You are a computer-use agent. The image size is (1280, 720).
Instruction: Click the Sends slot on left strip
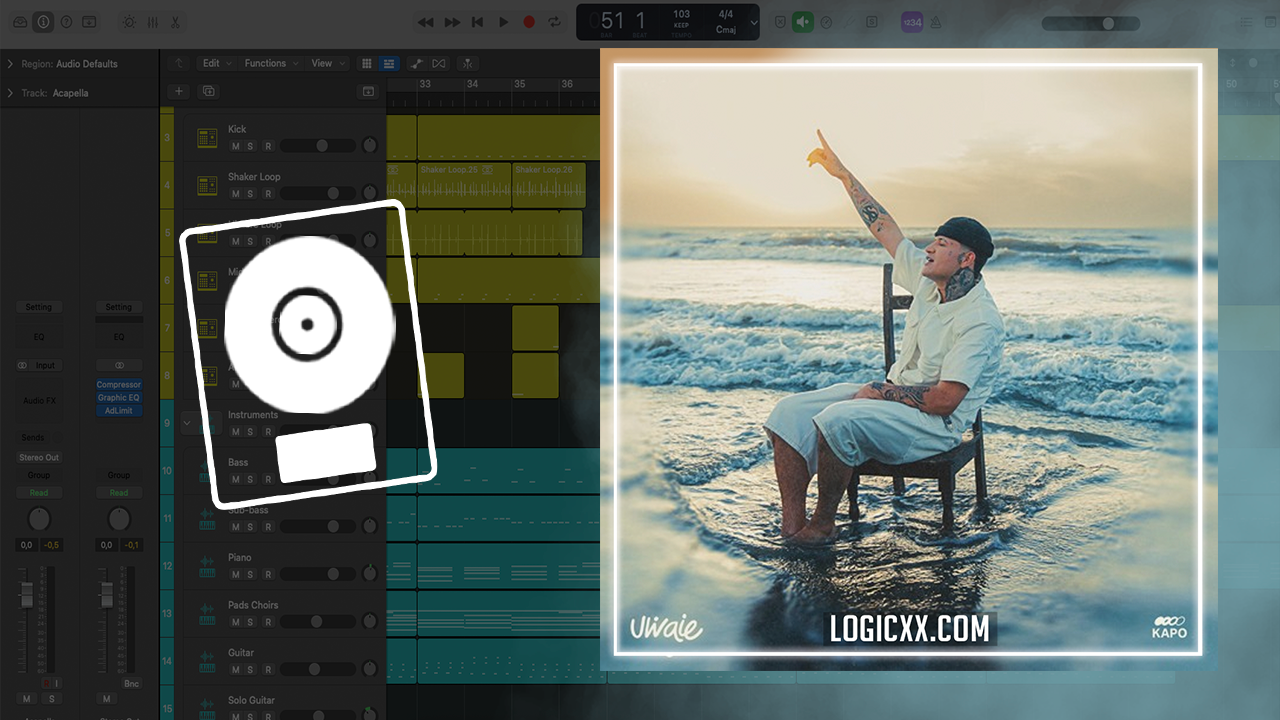point(33,438)
